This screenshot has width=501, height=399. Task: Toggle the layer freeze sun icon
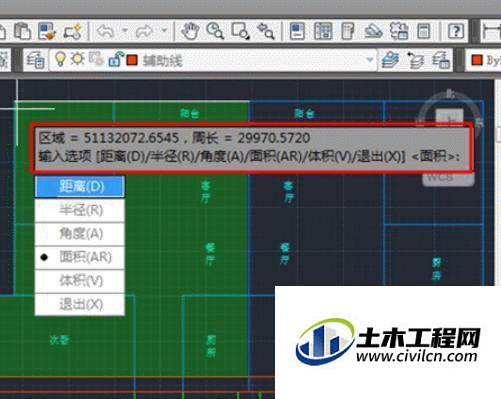click(78, 59)
